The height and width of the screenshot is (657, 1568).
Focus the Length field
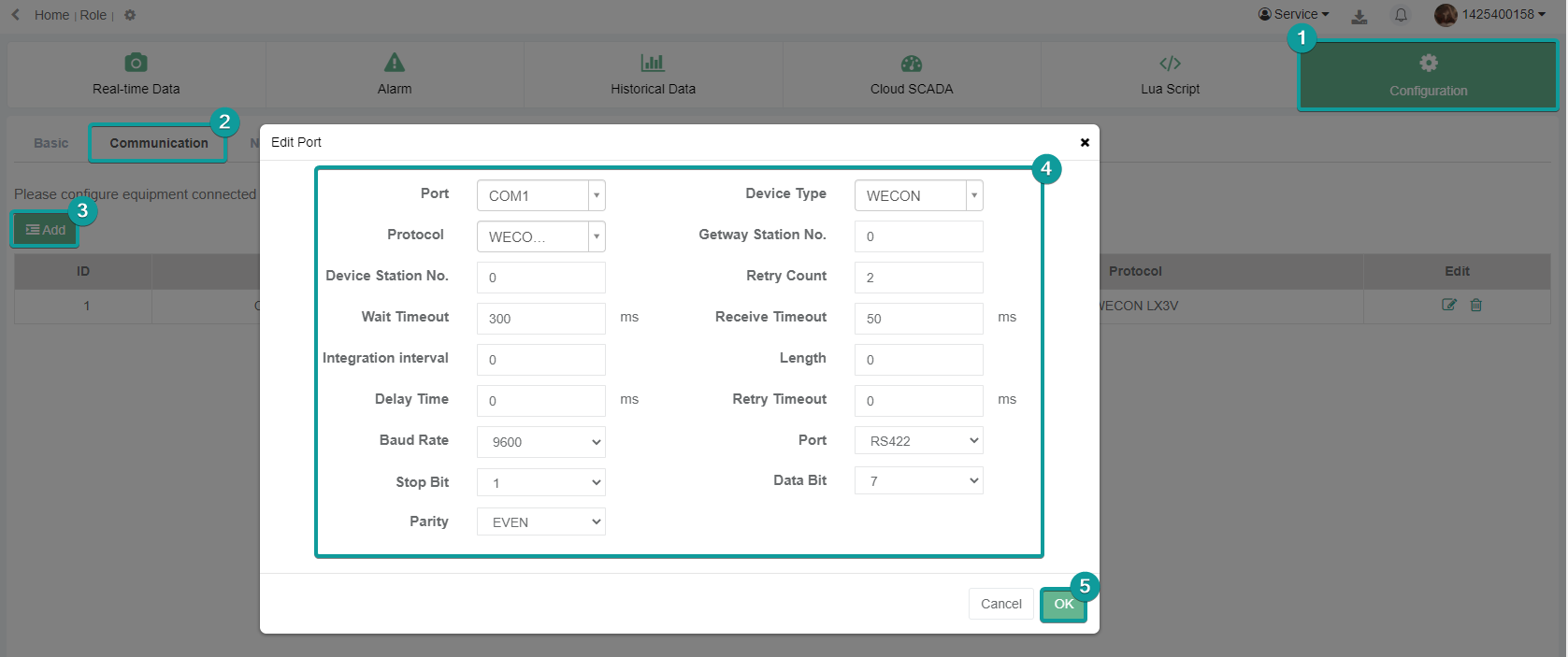click(919, 360)
